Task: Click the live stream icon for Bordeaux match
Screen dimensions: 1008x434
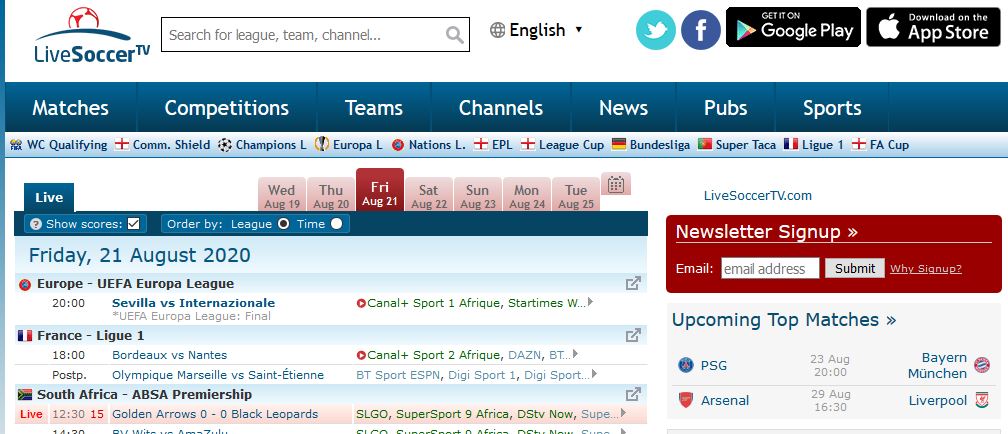Action: (361, 355)
